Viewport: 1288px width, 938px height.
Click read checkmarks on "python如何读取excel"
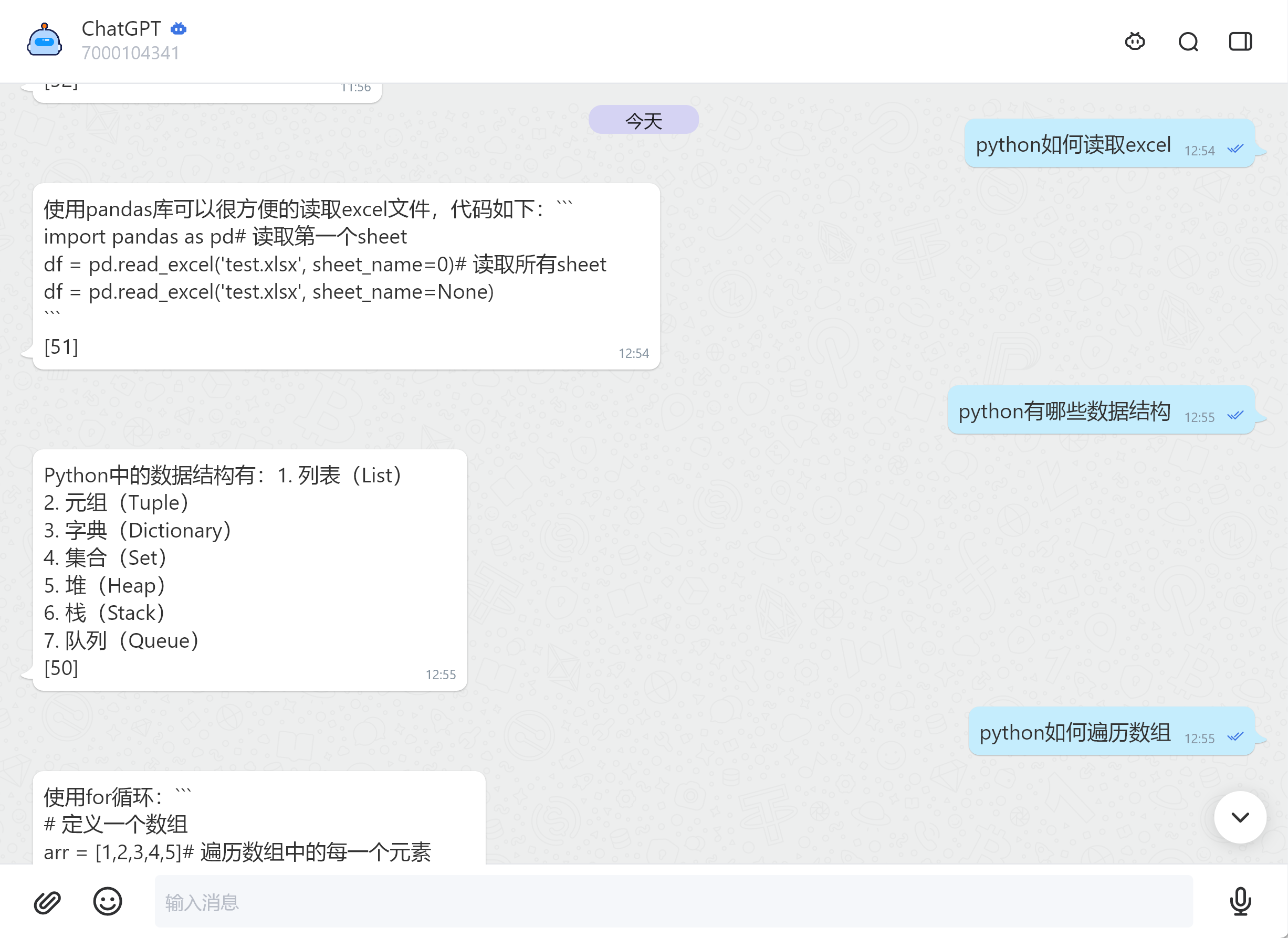pos(1235,149)
